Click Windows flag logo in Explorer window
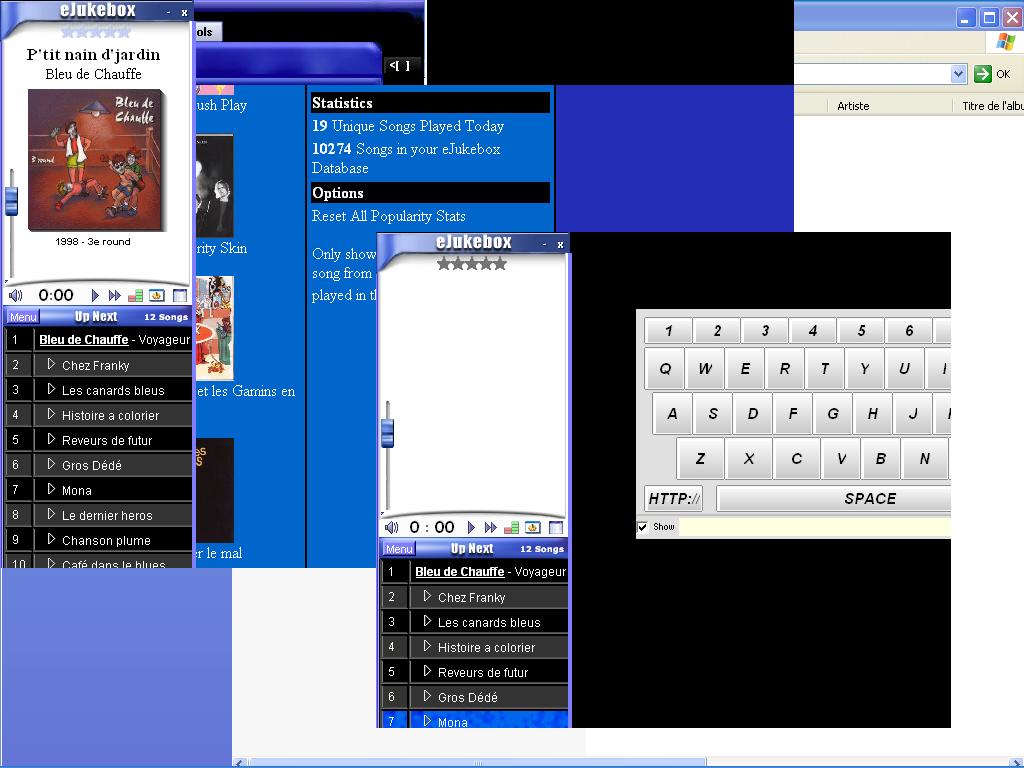This screenshot has width=1024, height=768. click(1006, 43)
